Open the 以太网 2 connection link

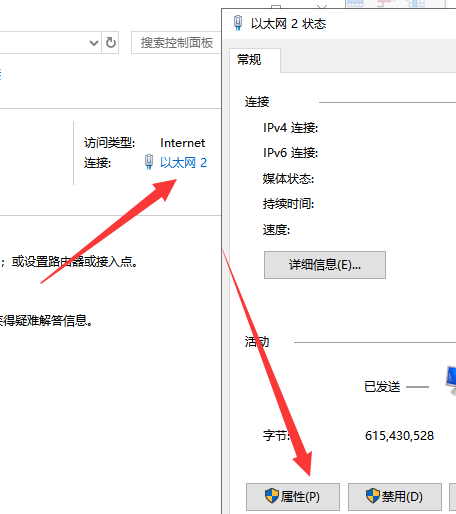point(183,163)
